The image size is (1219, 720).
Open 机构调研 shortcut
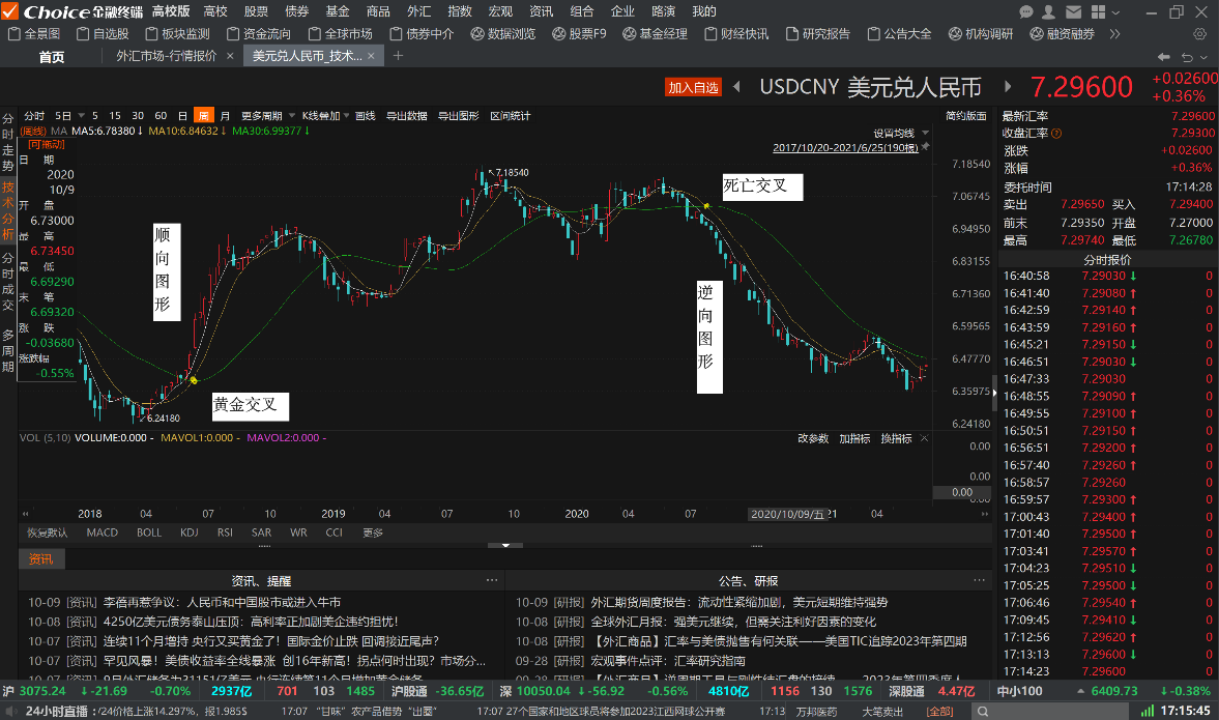click(980, 34)
